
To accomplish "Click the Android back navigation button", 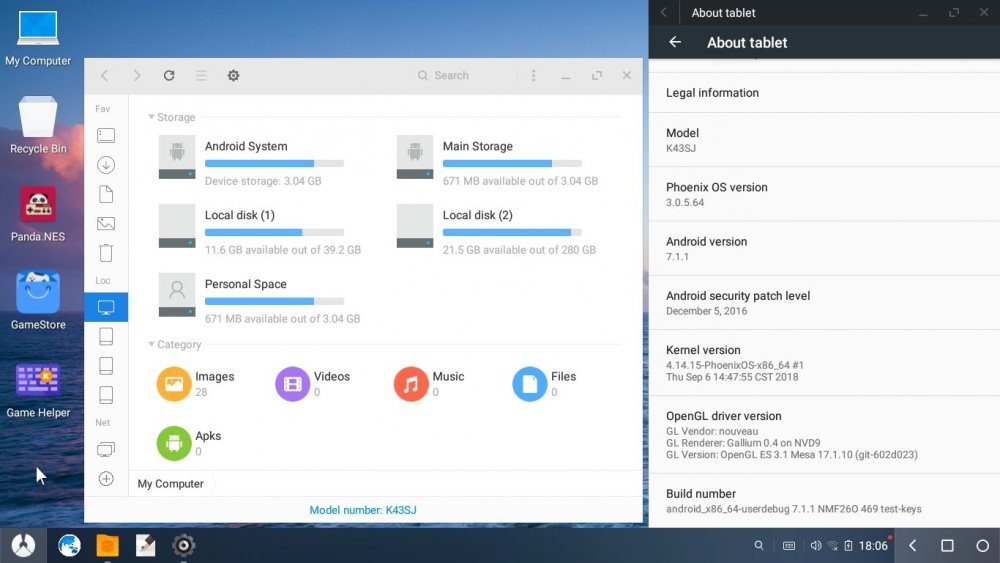I will click(x=913, y=545).
